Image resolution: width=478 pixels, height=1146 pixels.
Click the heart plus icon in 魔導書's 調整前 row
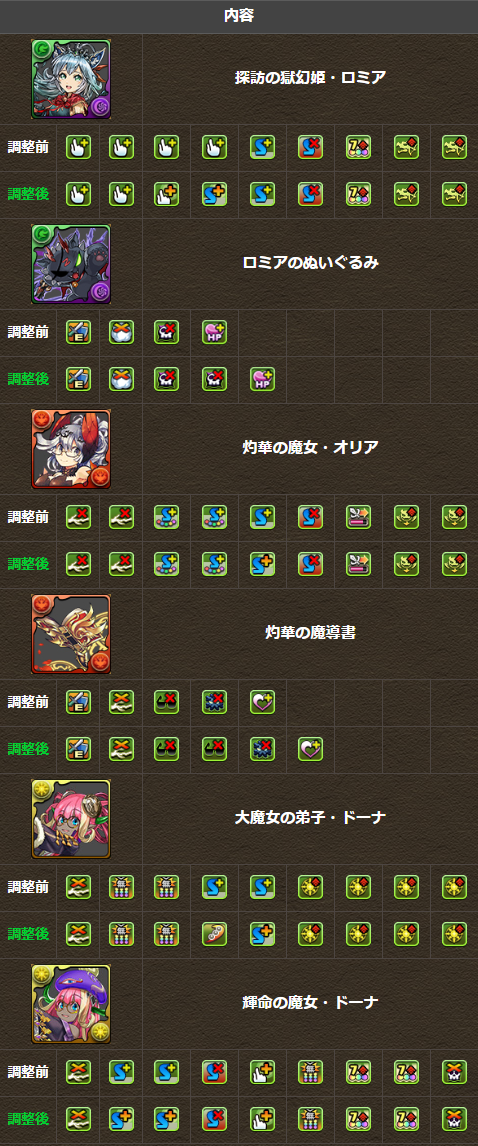tap(262, 702)
